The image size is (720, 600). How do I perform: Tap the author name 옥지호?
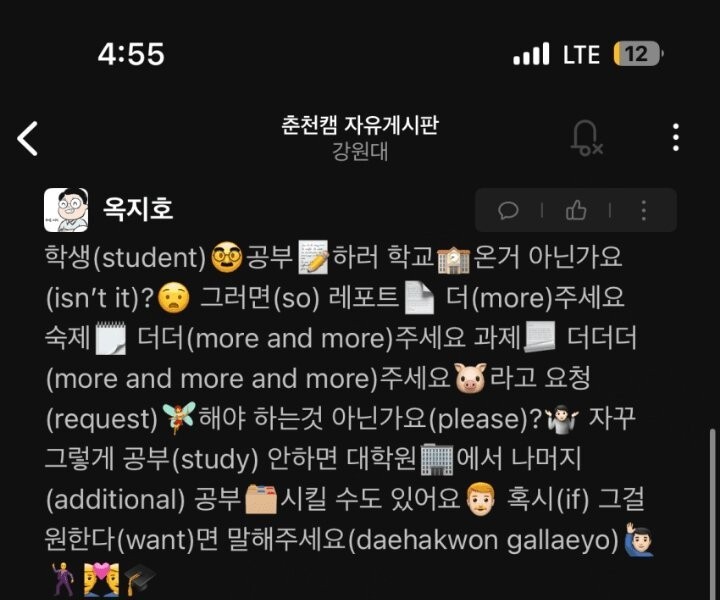tap(138, 209)
